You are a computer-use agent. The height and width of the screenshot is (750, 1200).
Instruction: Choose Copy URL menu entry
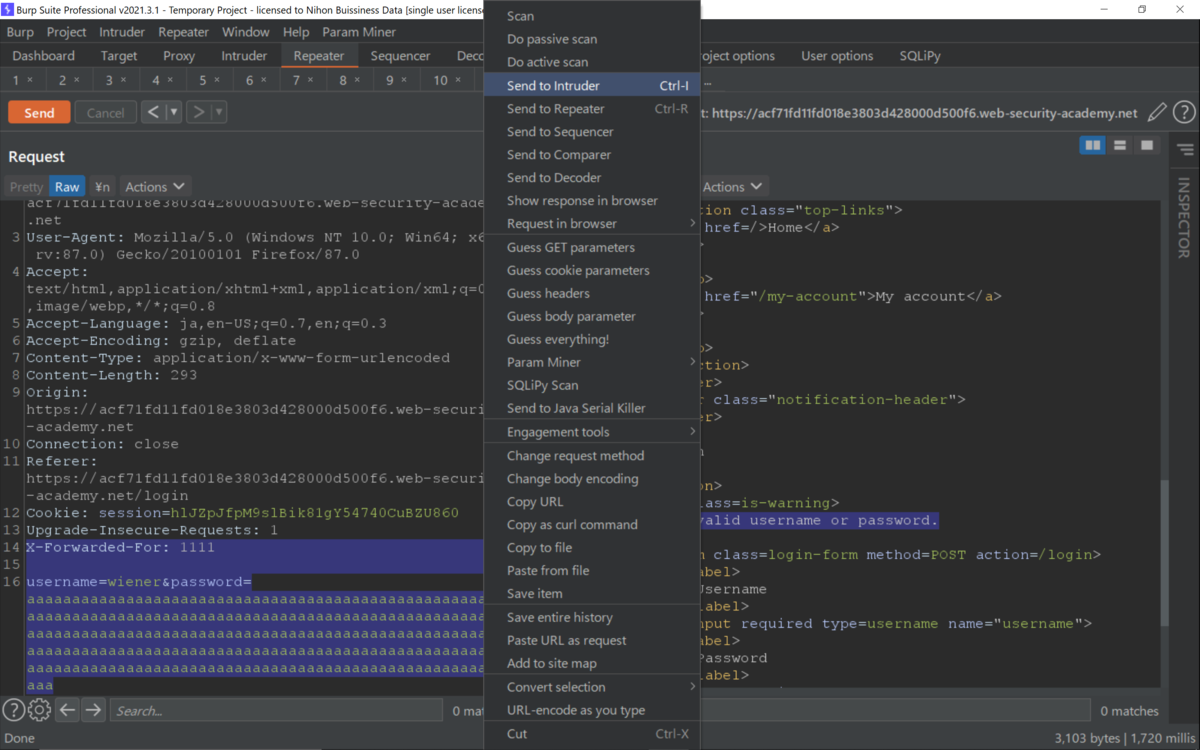pos(591,502)
